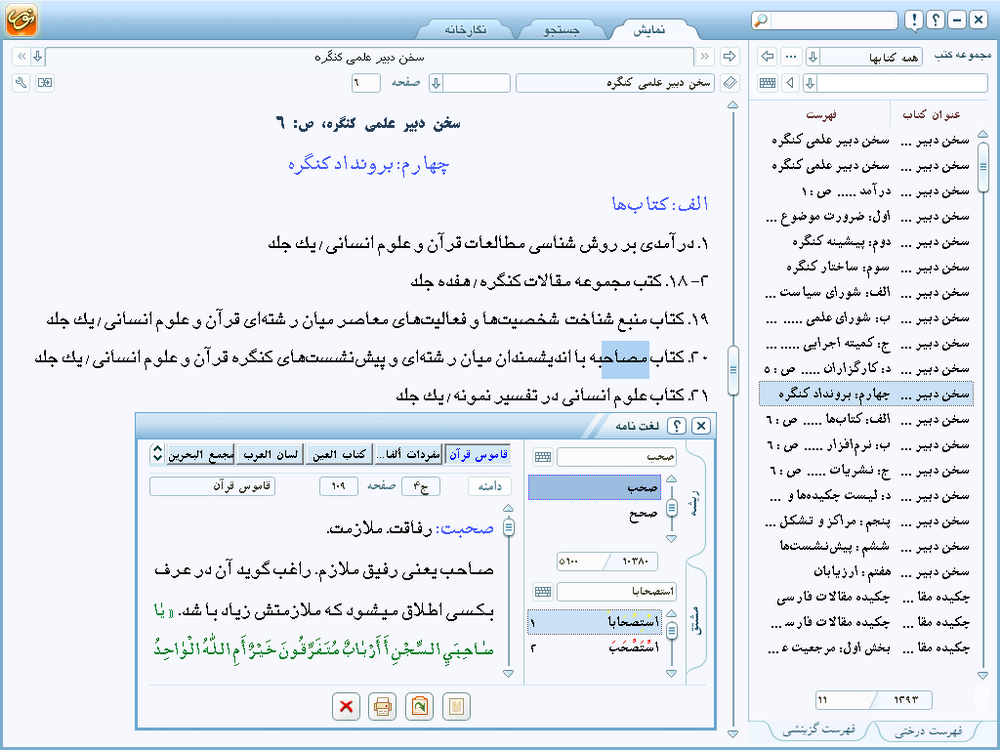Click the help icon in لغت نامه panel
Screen dimensions: 1000x750
(x=676, y=425)
